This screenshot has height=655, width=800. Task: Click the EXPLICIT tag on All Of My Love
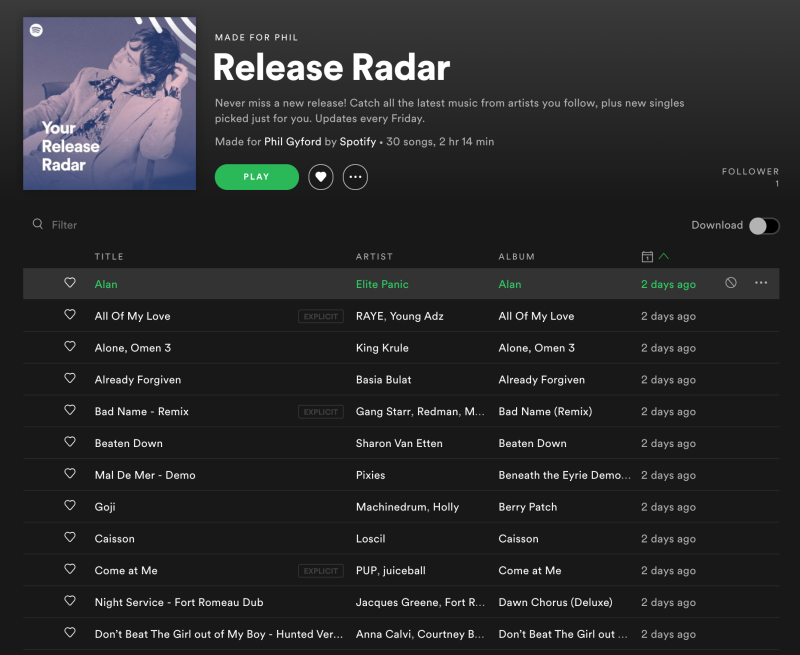click(321, 316)
